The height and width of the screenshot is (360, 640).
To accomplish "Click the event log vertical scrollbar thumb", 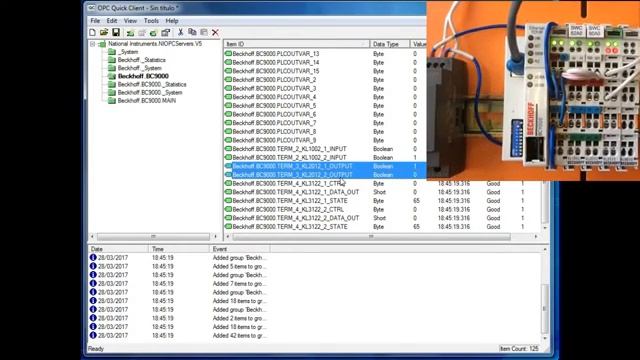I will tap(544, 309).
